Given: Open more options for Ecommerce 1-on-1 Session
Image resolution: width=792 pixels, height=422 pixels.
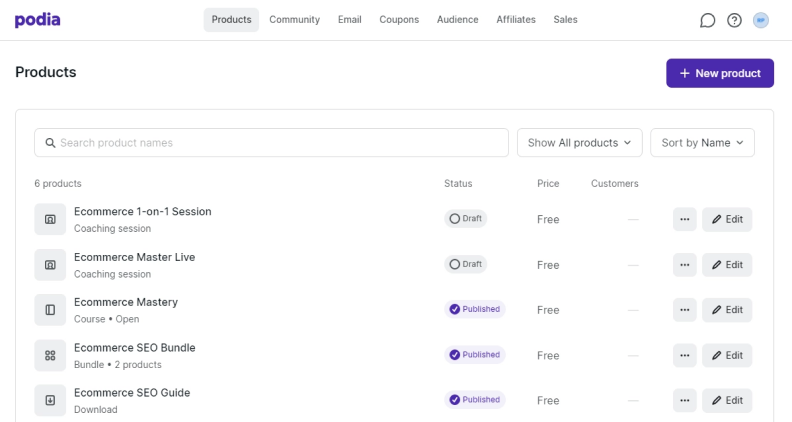Looking at the screenshot, I should (x=684, y=219).
